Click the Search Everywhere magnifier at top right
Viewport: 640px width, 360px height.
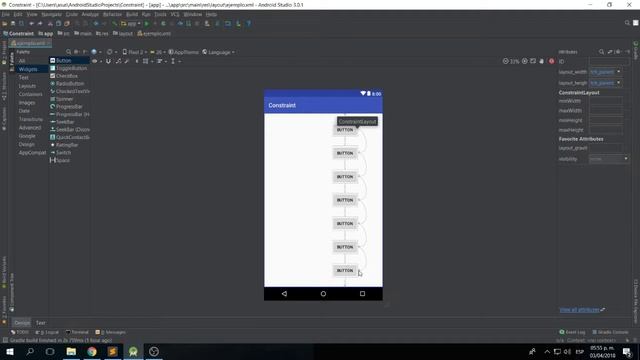627,23
